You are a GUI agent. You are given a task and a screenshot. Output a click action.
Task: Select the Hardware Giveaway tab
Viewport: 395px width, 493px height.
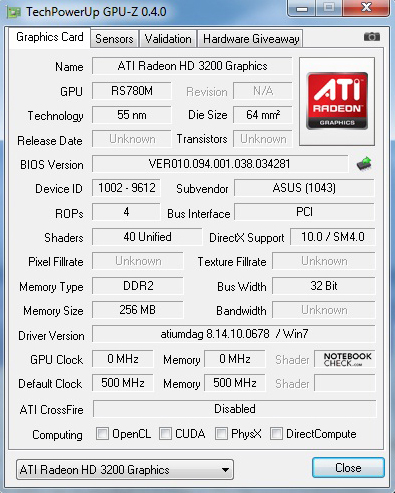pos(251,39)
